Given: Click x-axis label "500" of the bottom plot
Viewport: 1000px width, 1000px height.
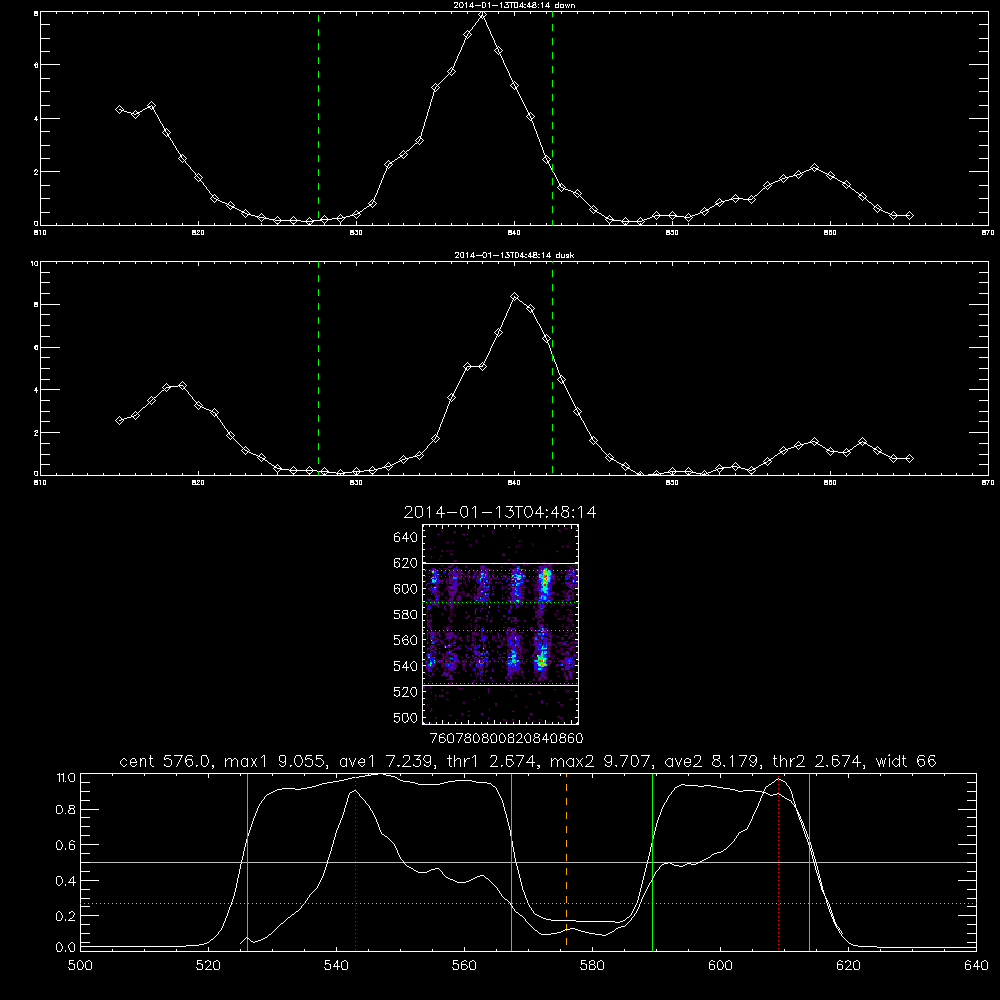Looking at the screenshot, I should (80, 966).
